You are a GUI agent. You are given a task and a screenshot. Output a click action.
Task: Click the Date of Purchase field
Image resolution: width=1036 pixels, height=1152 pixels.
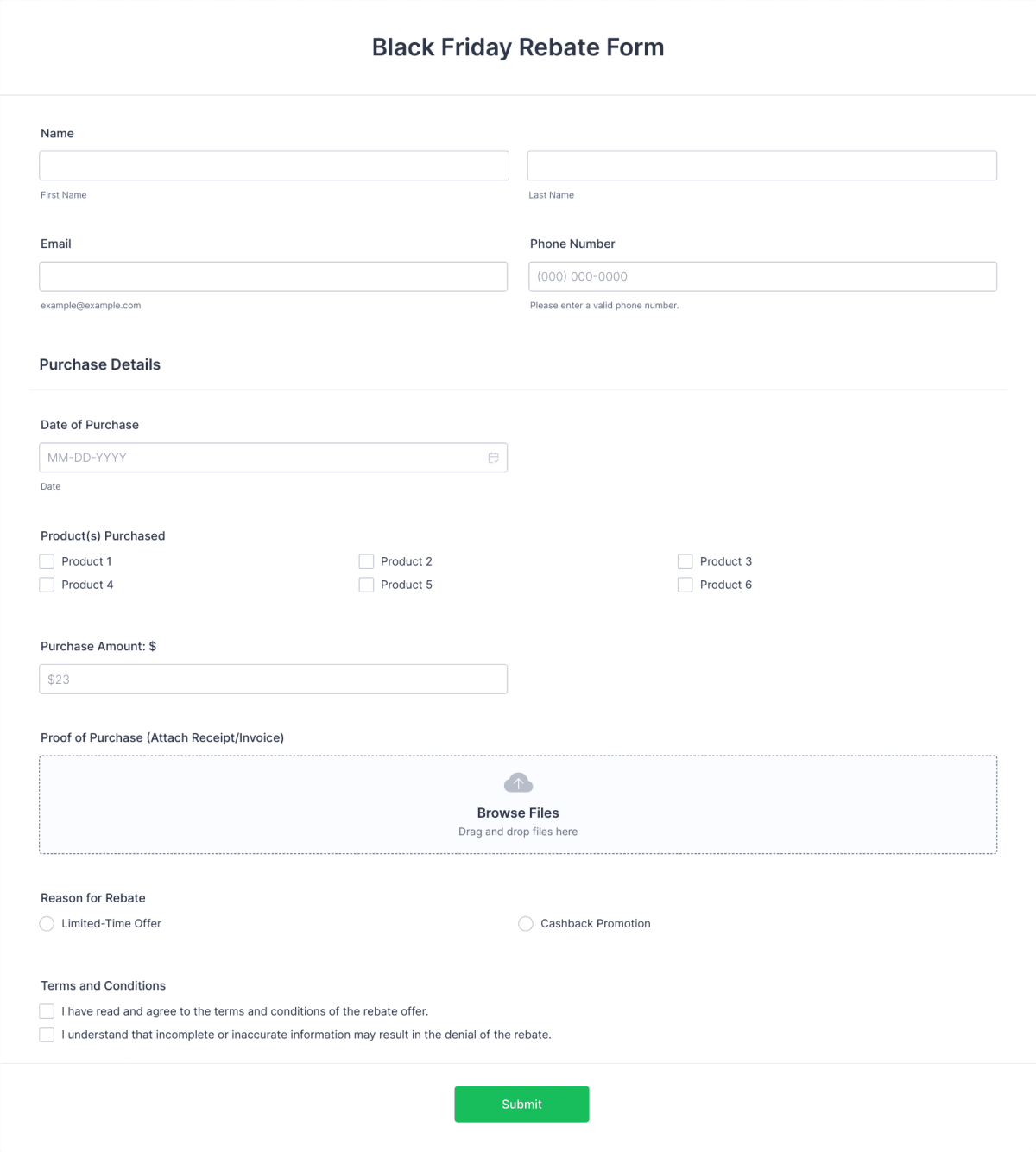point(259,457)
